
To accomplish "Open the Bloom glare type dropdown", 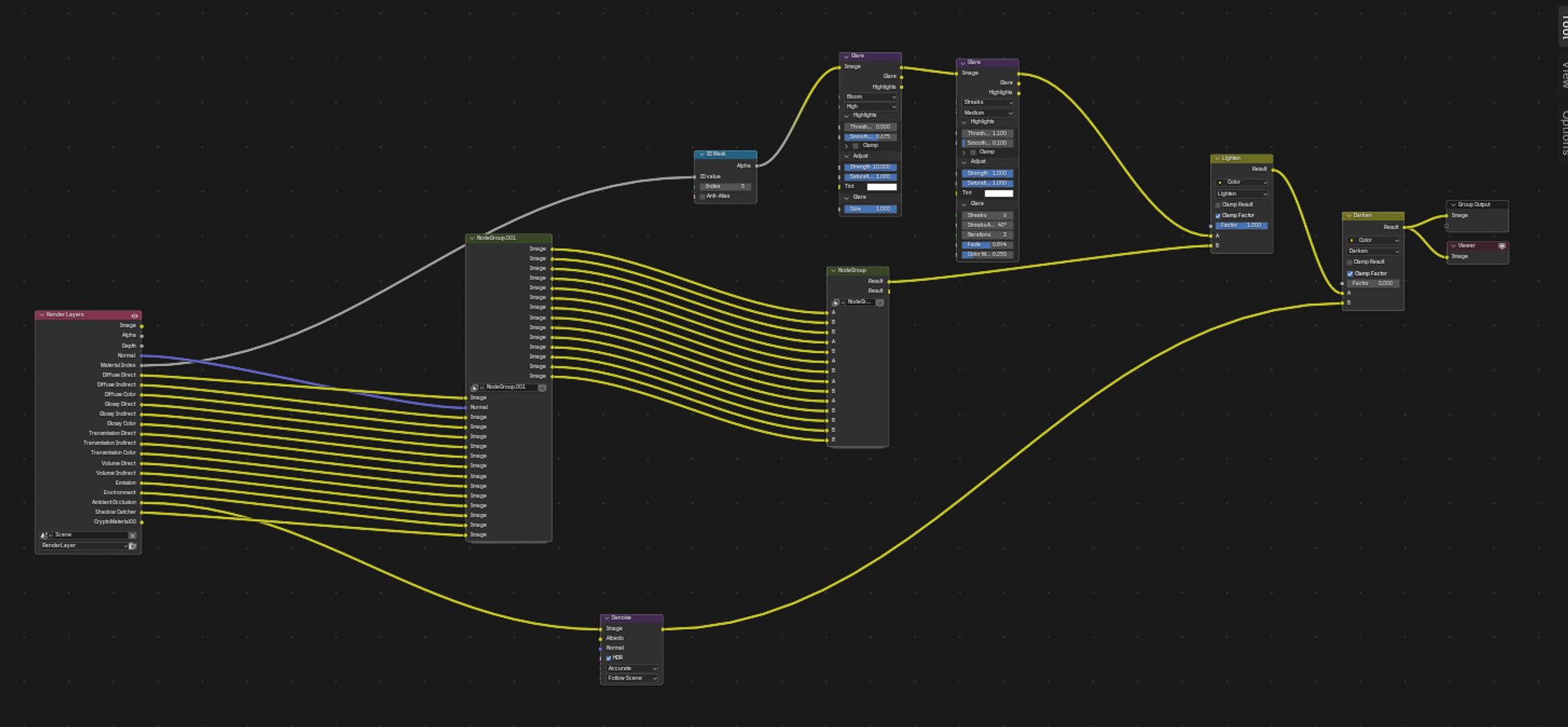I will (x=871, y=96).
